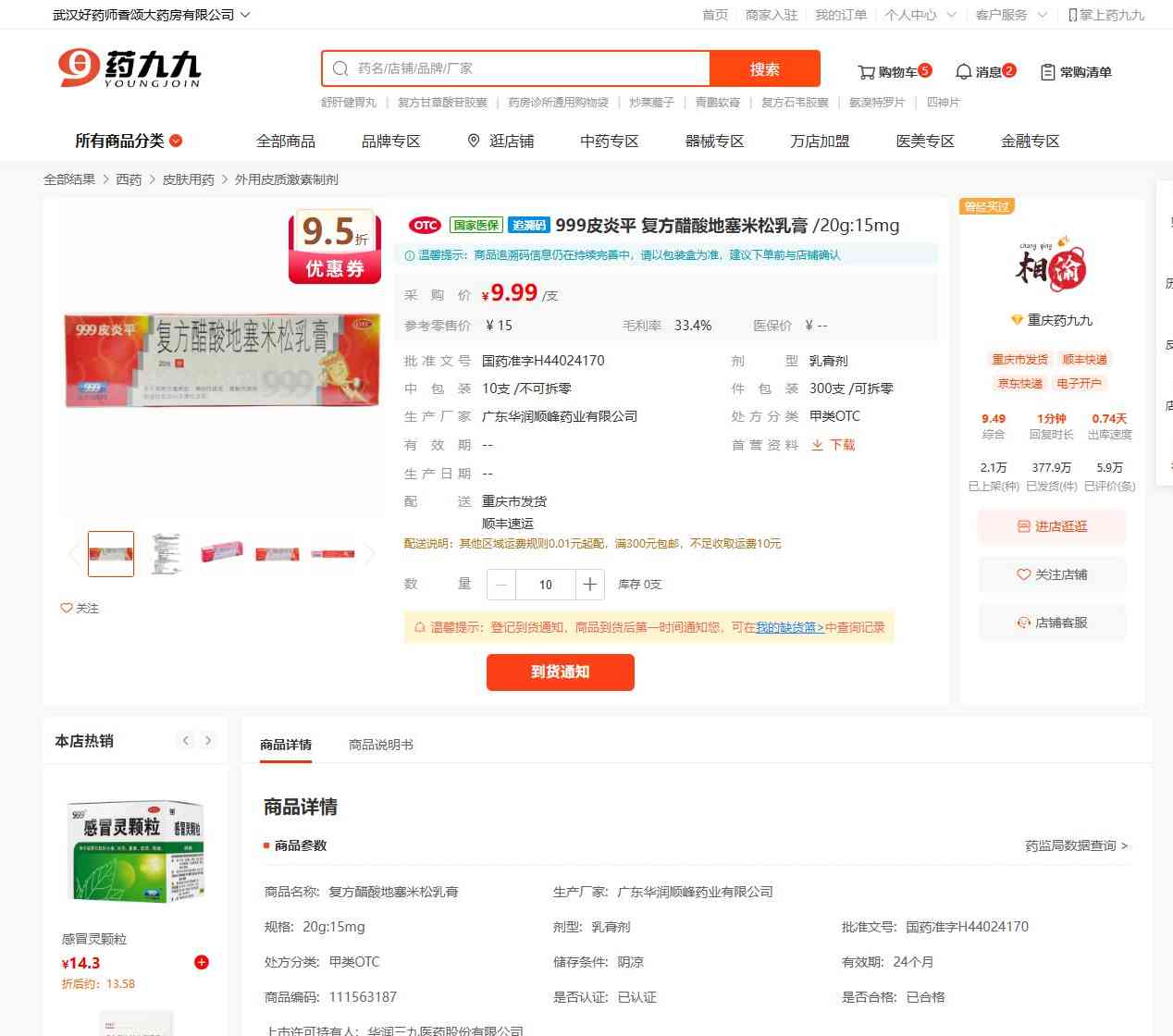This screenshot has height=1036, width=1173.
Task: Toggle 关注店铺 follow store button
Action: [x=1052, y=574]
